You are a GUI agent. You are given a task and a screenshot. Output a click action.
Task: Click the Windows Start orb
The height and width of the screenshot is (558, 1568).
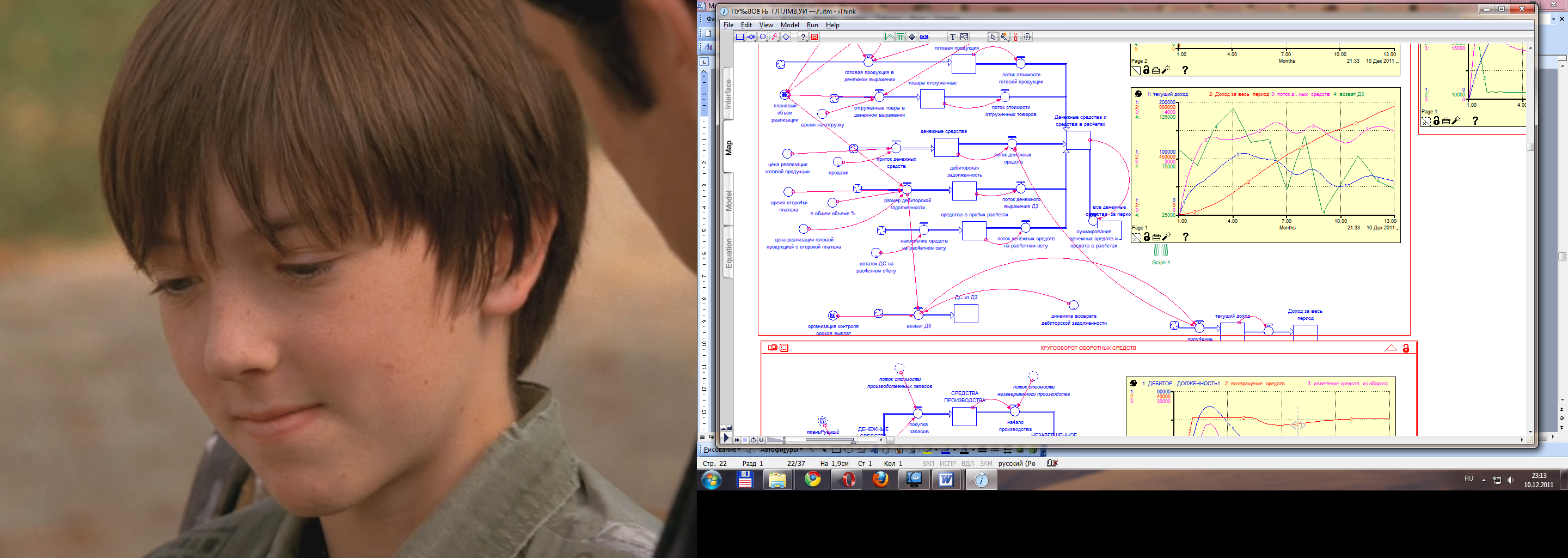(x=712, y=480)
